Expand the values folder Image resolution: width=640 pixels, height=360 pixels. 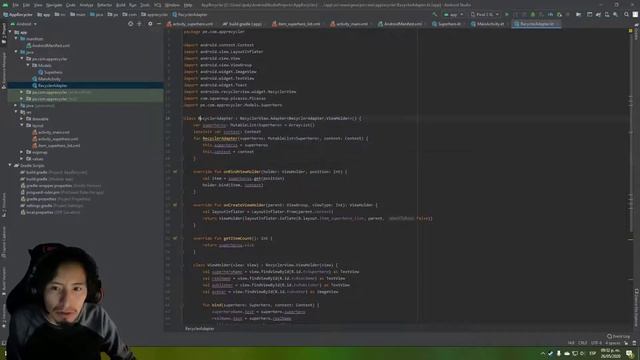[x=22, y=159]
